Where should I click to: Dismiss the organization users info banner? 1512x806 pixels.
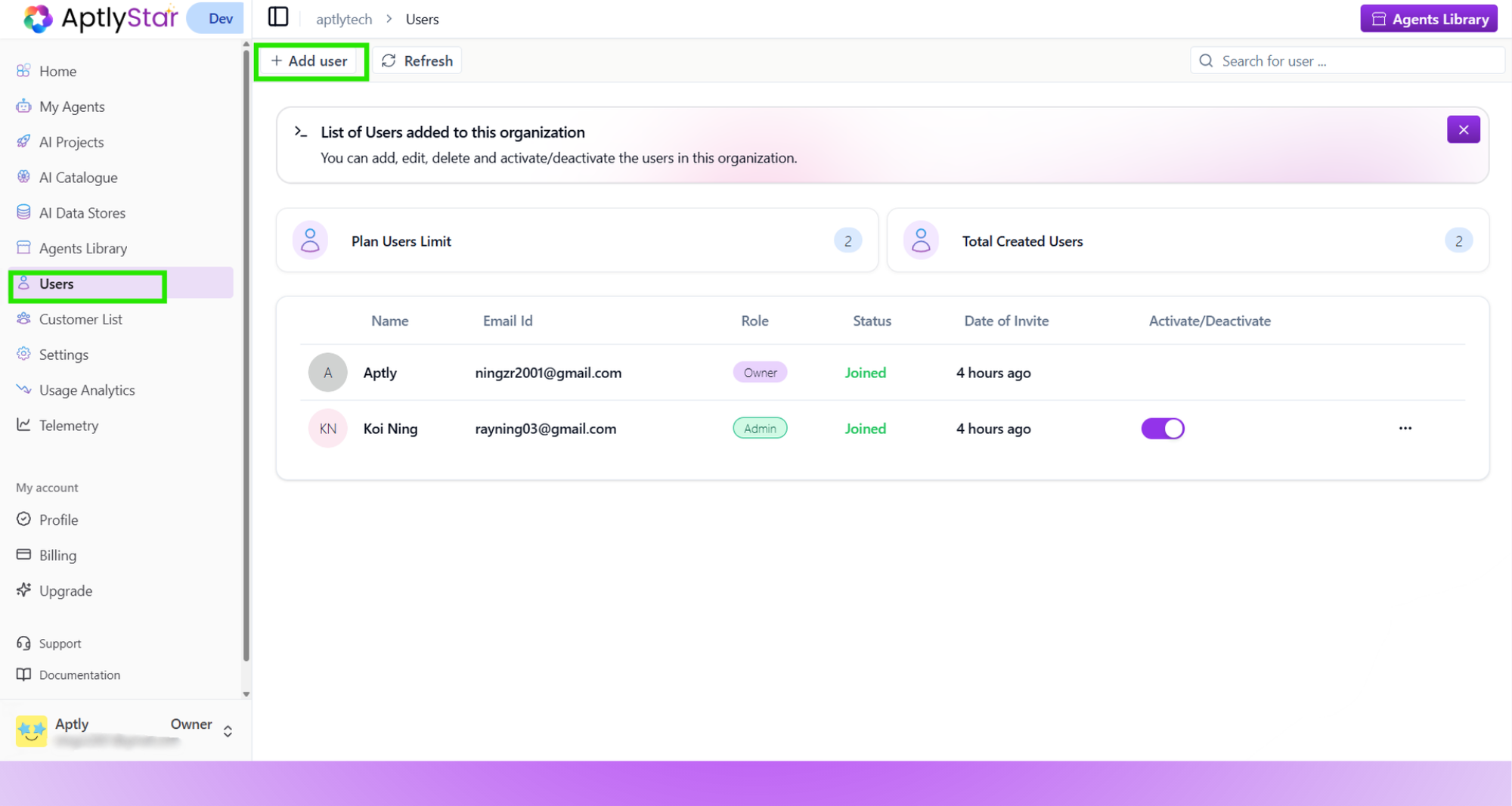click(1464, 129)
